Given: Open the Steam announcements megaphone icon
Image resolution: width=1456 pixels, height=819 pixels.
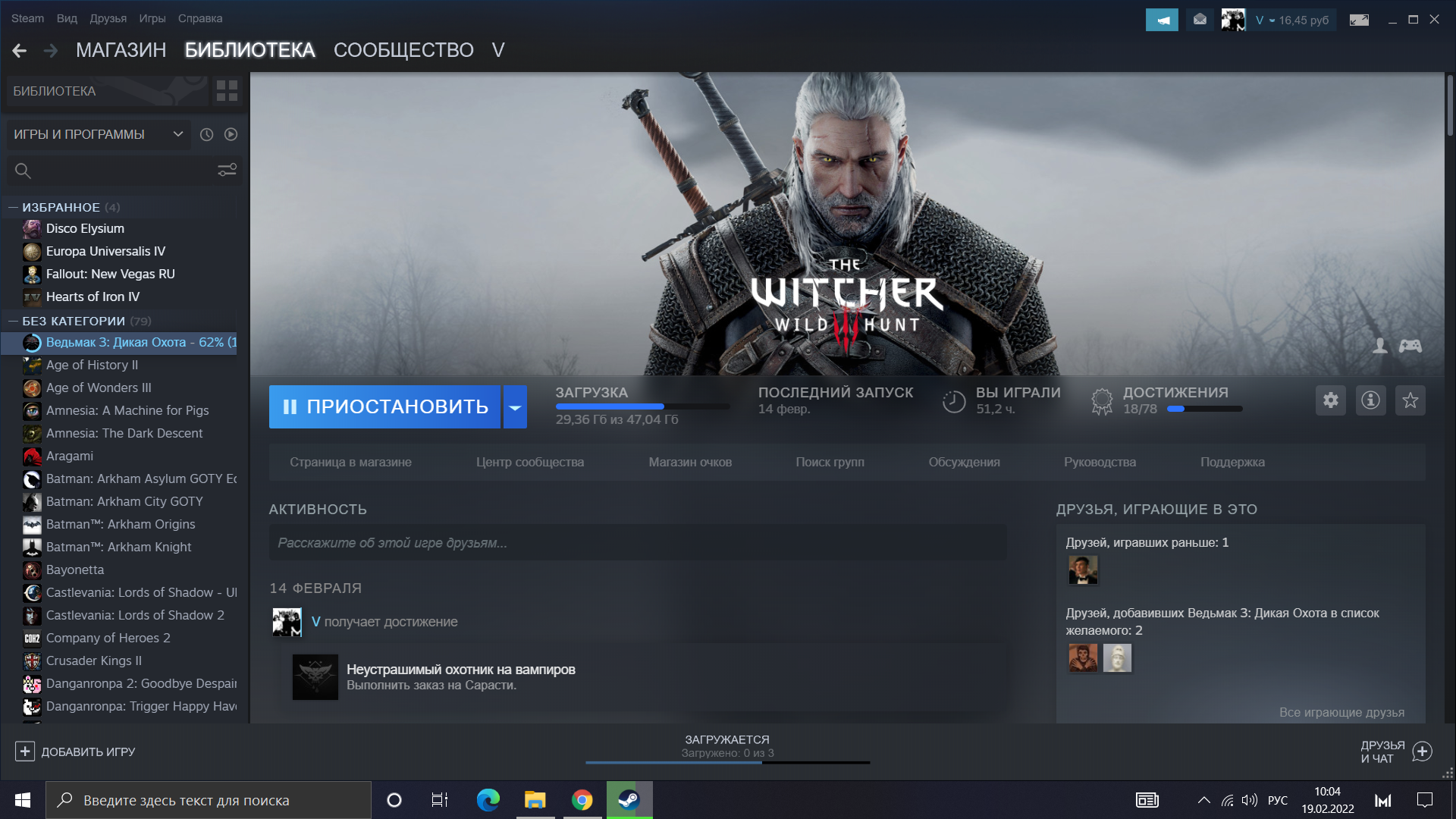Looking at the screenshot, I should [x=1162, y=20].
